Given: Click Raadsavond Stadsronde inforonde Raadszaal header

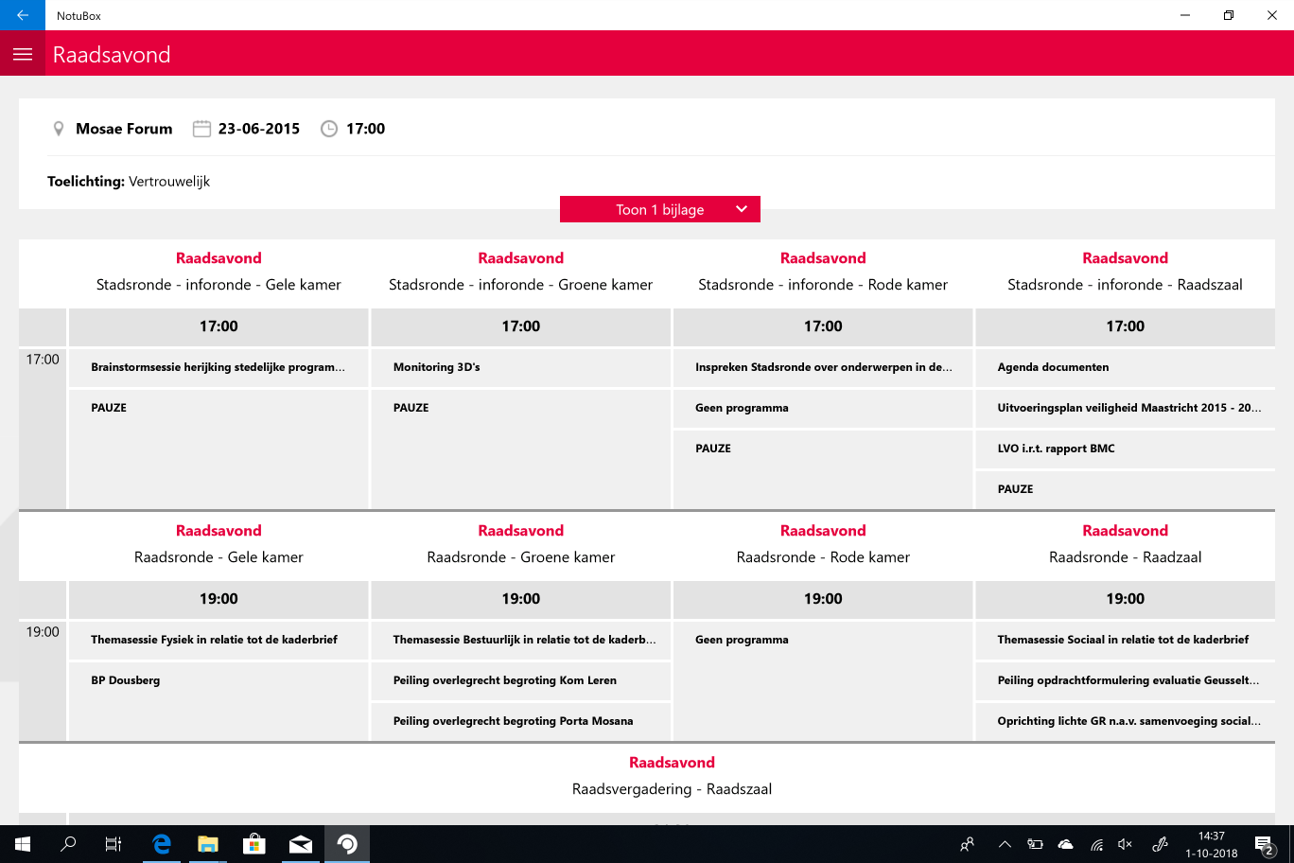Looking at the screenshot, I should point(1125,272).
